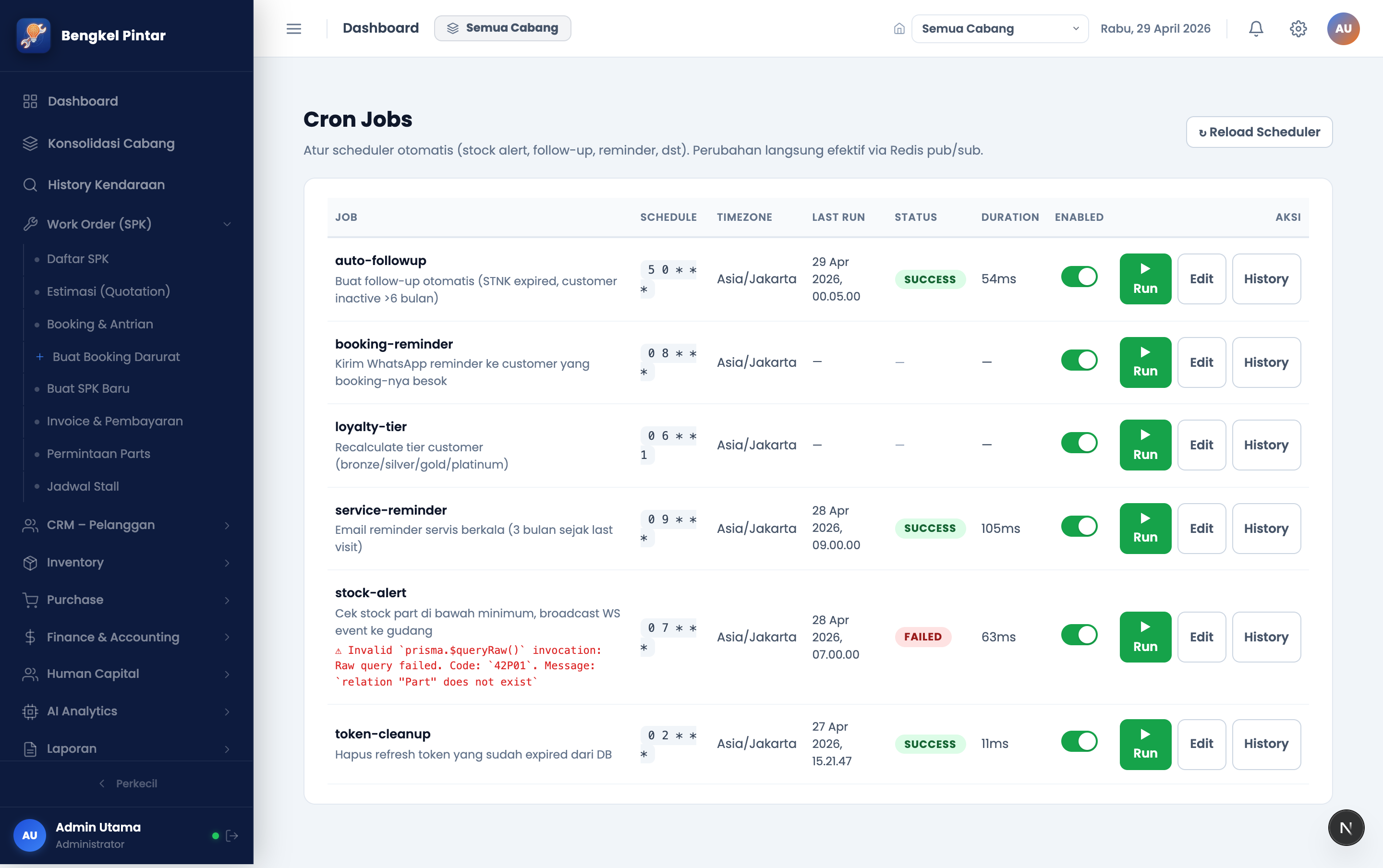Expand the Purchase chevron
This screenshot has height=868, width=1383.
click(x=227, y=600)
